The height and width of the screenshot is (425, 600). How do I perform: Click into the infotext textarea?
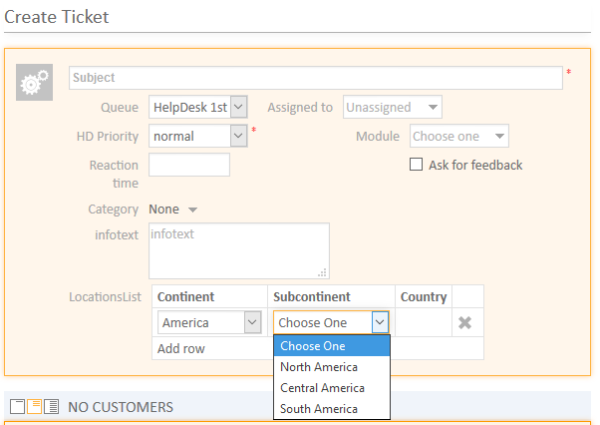click(239, 251)
